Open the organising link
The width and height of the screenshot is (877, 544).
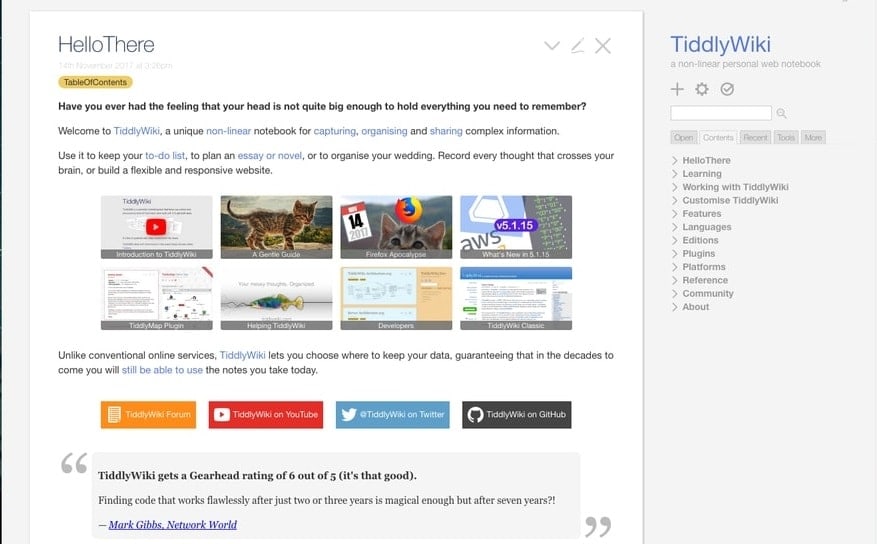(x=384, y=131)
